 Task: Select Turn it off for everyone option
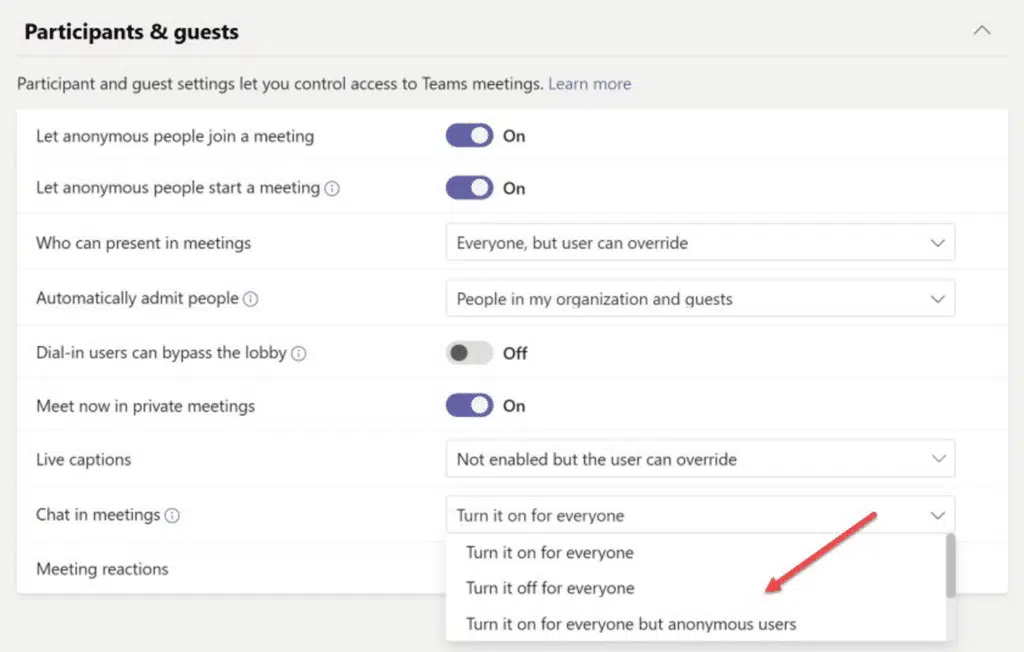tap(696, 588)
